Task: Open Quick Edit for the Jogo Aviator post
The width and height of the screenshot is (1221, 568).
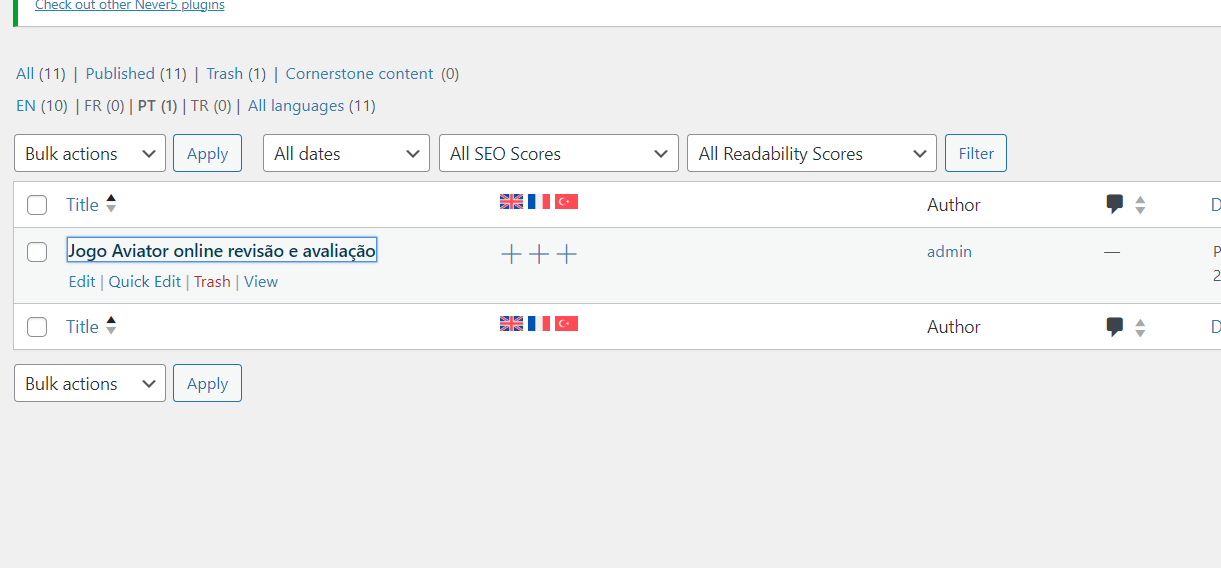Action: [145, 282]
